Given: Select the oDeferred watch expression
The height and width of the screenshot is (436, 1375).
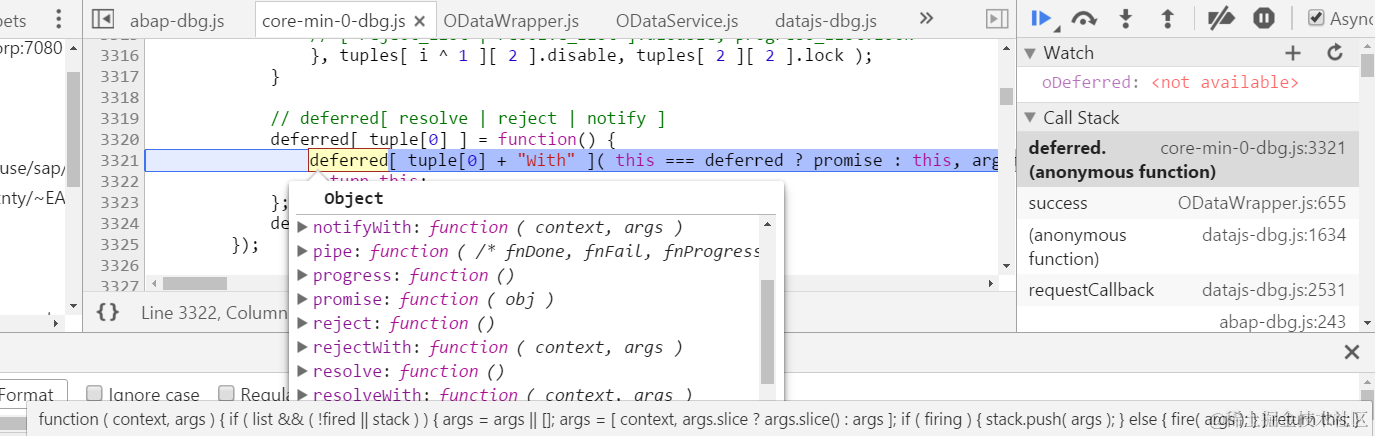Looking at the screenshot, I should click(1170, 82).
